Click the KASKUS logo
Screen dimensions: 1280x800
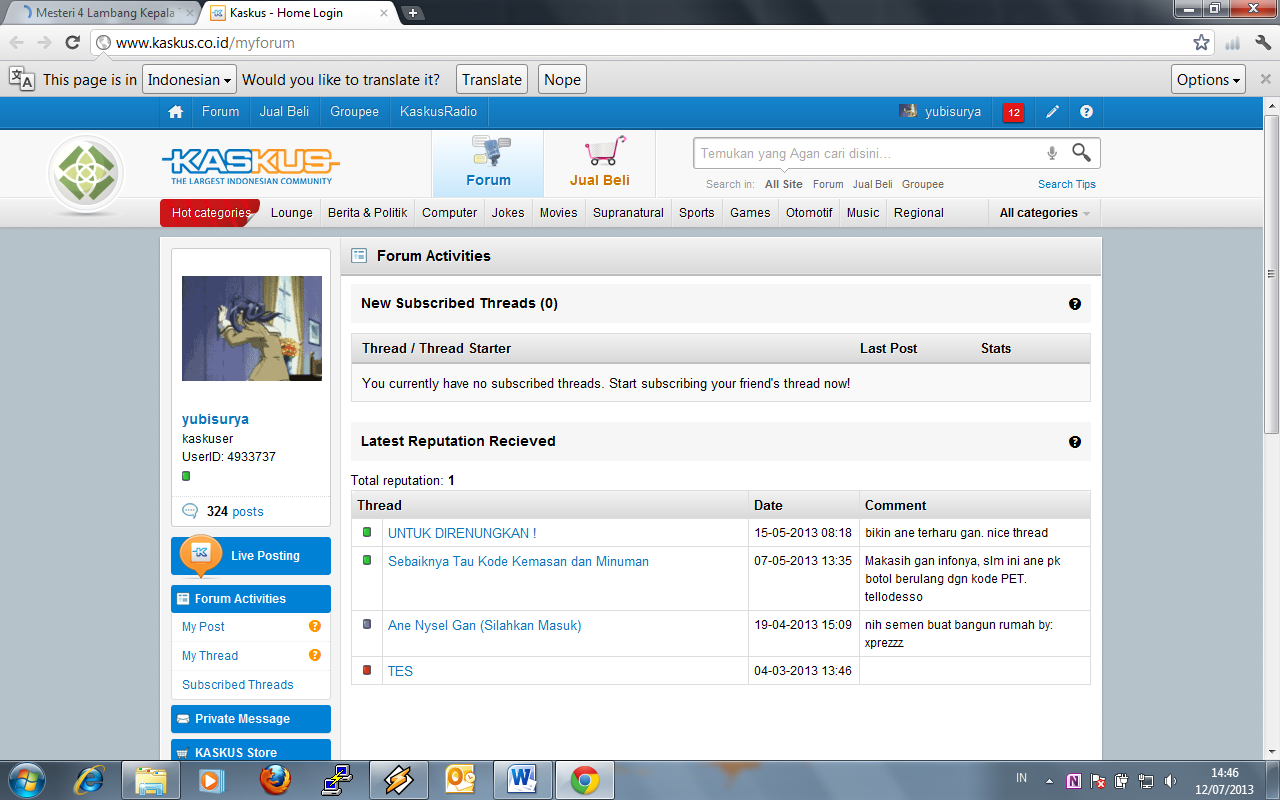click(x=251, y=165)
